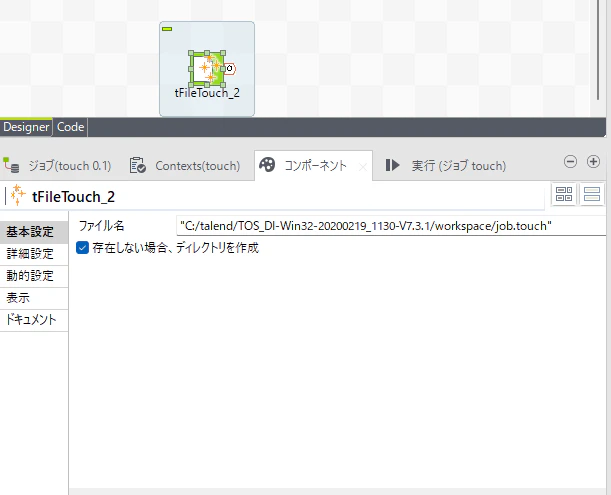Select 表示 settings section
The height and width of the screenshot is (495, 611).
pyautogui.click(x=34, y=298)
